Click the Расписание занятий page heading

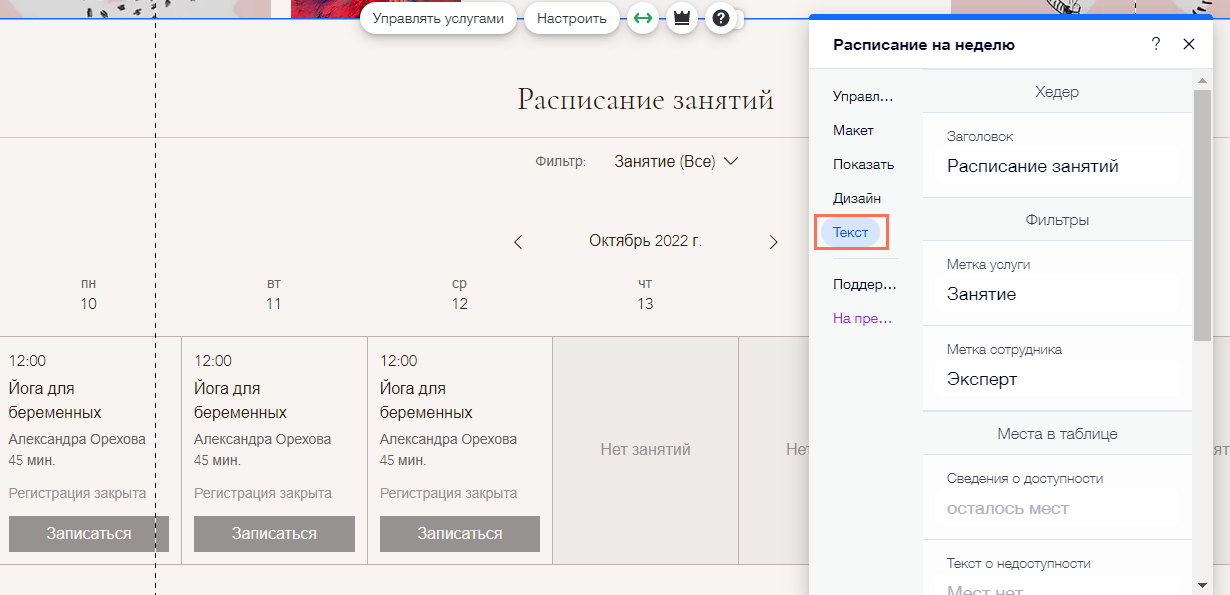click(x=646, y=100)
